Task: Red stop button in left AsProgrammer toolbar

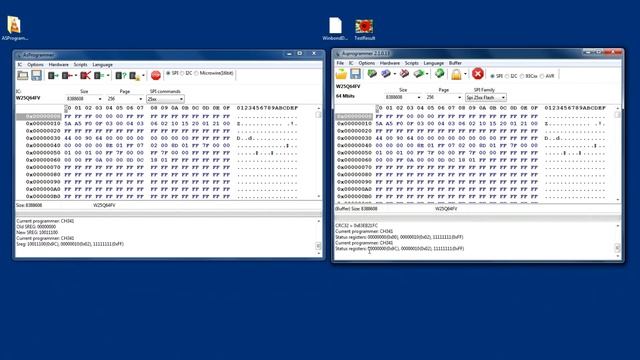Action: (x=156, y=75)
